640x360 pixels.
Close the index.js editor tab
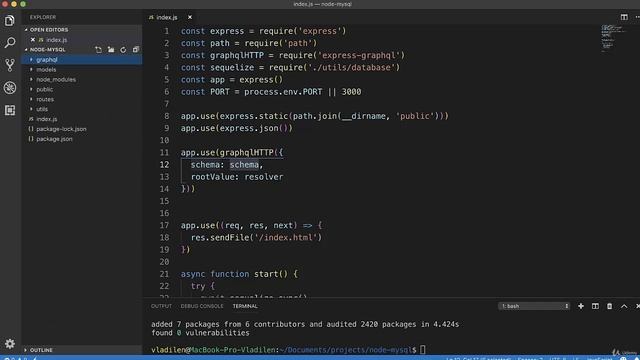pos(190,17)
